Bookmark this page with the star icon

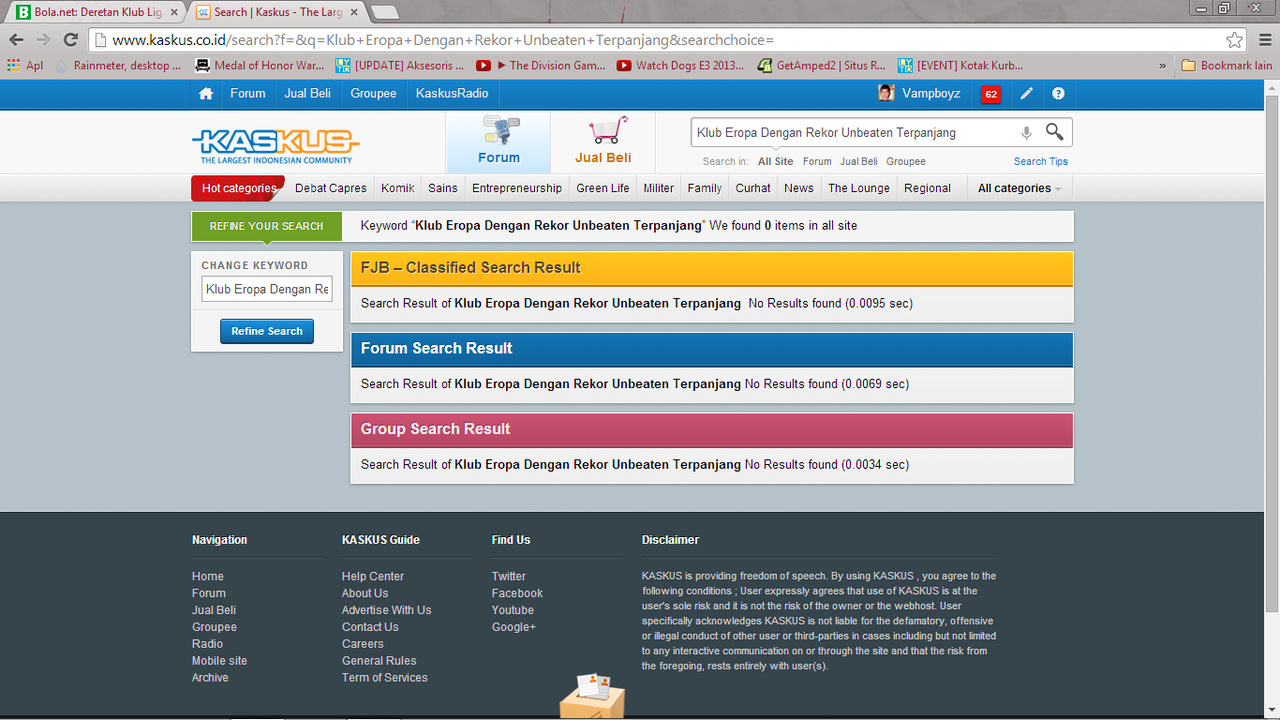1235,40
